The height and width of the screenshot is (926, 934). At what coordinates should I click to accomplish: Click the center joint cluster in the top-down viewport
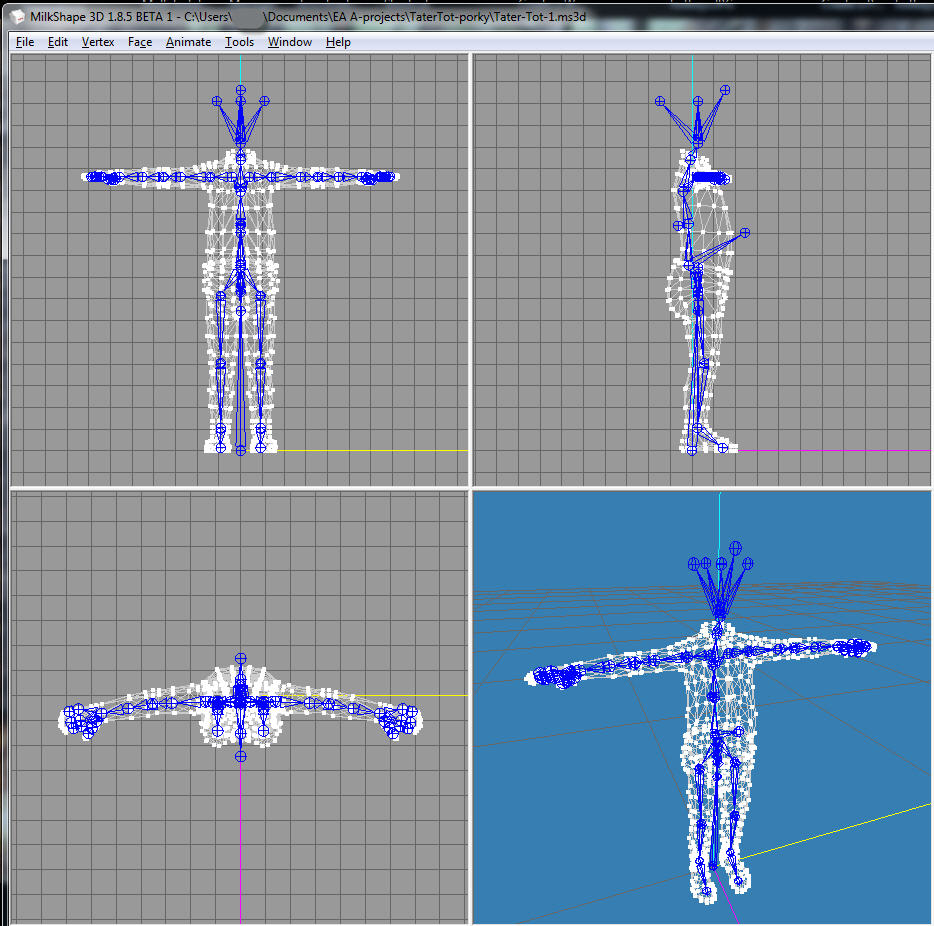(x=240, y=700)
